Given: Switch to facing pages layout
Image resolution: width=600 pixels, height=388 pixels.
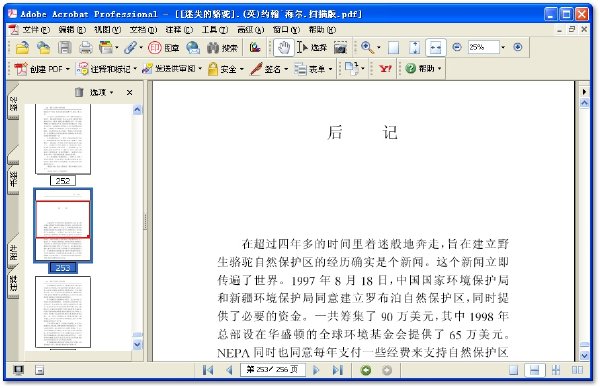Looking at the screenshot, I should (x=577, y=370).
